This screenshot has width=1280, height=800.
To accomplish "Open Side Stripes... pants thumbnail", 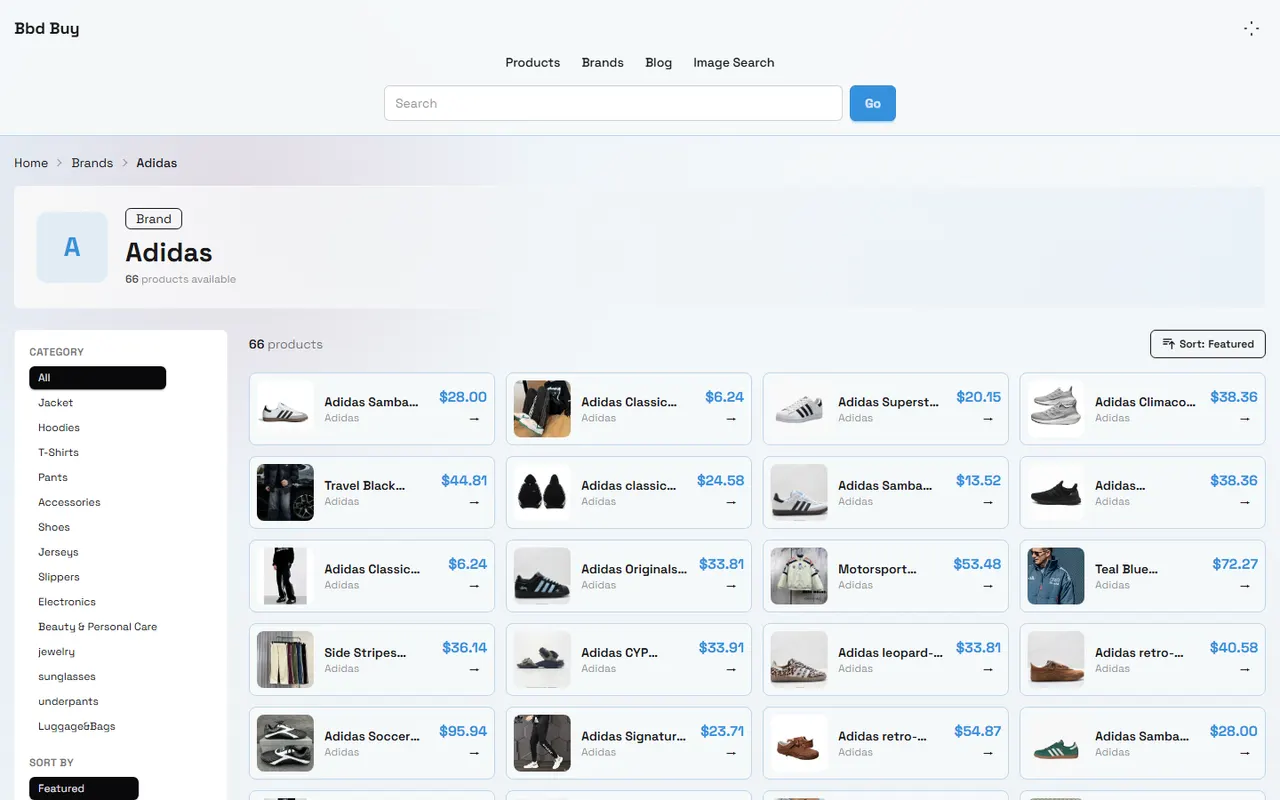I will (x=285, y=659).
